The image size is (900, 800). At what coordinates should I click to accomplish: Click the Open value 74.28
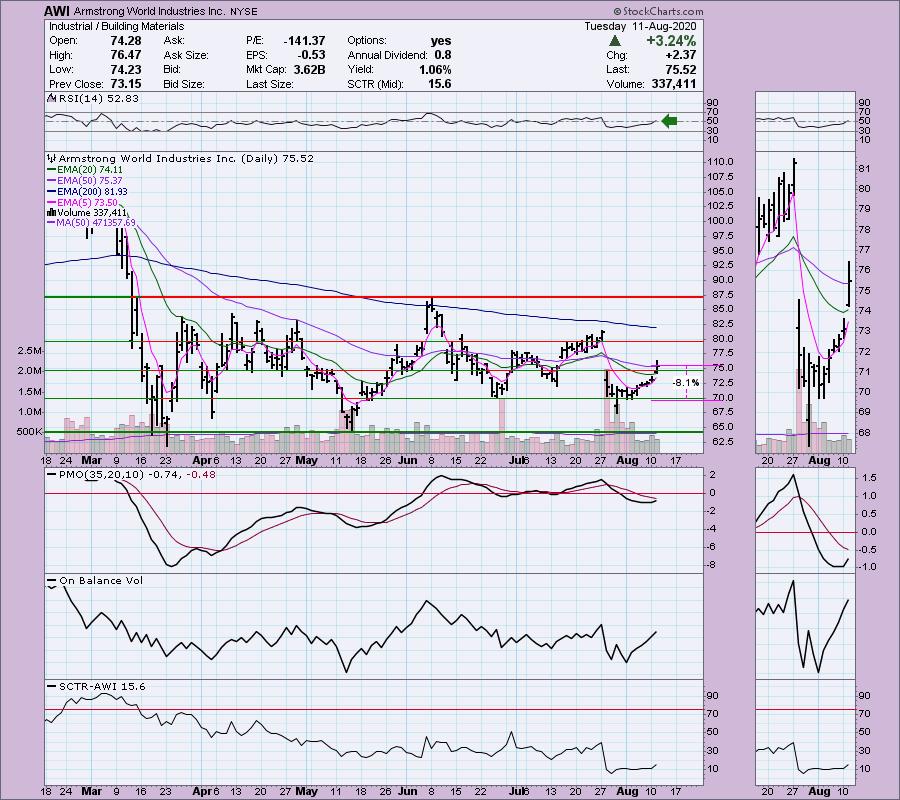126,41
